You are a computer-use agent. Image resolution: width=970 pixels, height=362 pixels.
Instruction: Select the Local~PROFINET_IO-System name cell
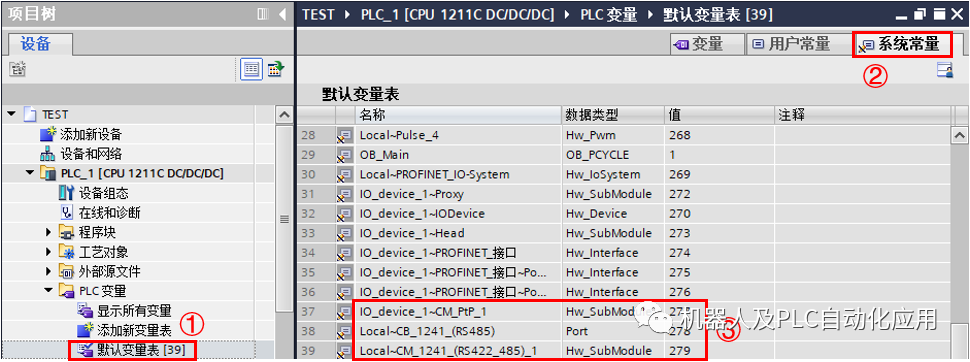point(458,175)
